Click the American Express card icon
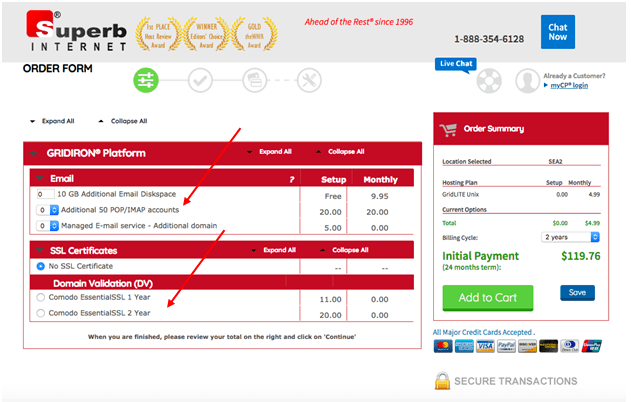 pyautogui.click(x=464, y=346)
